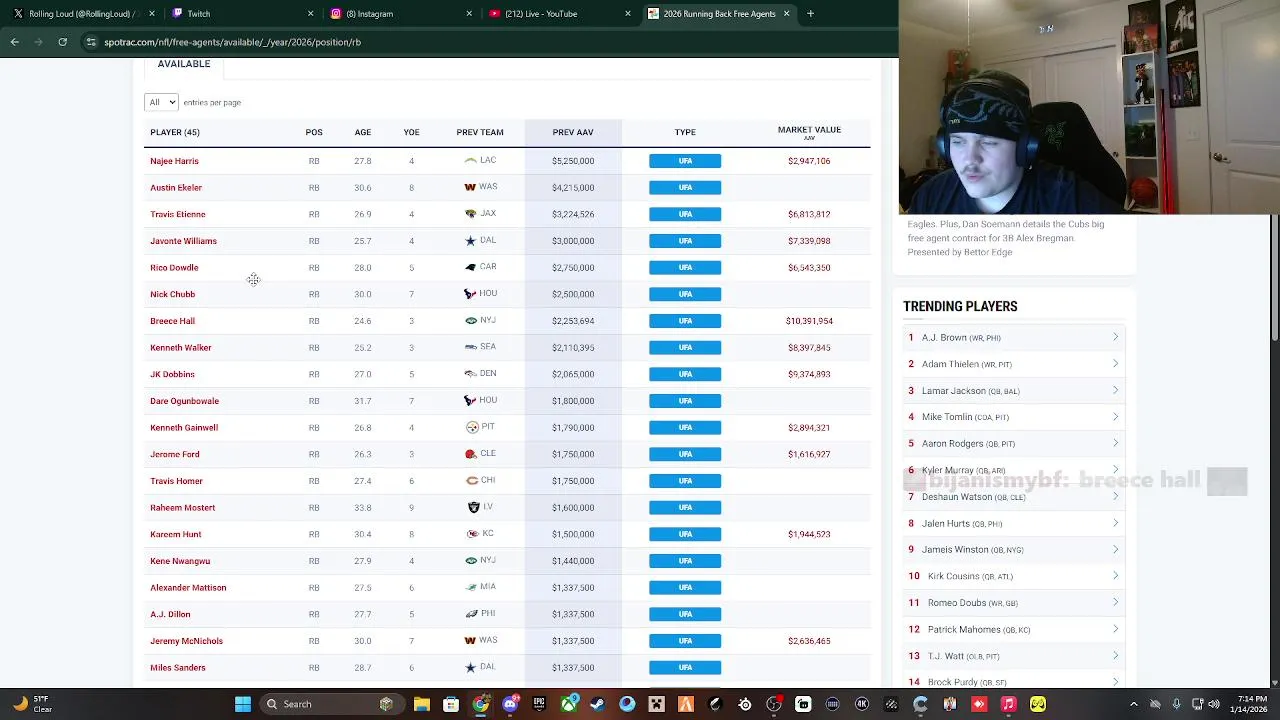Click Breece Hall's NYJ team logo

click(x=470, y=321)
